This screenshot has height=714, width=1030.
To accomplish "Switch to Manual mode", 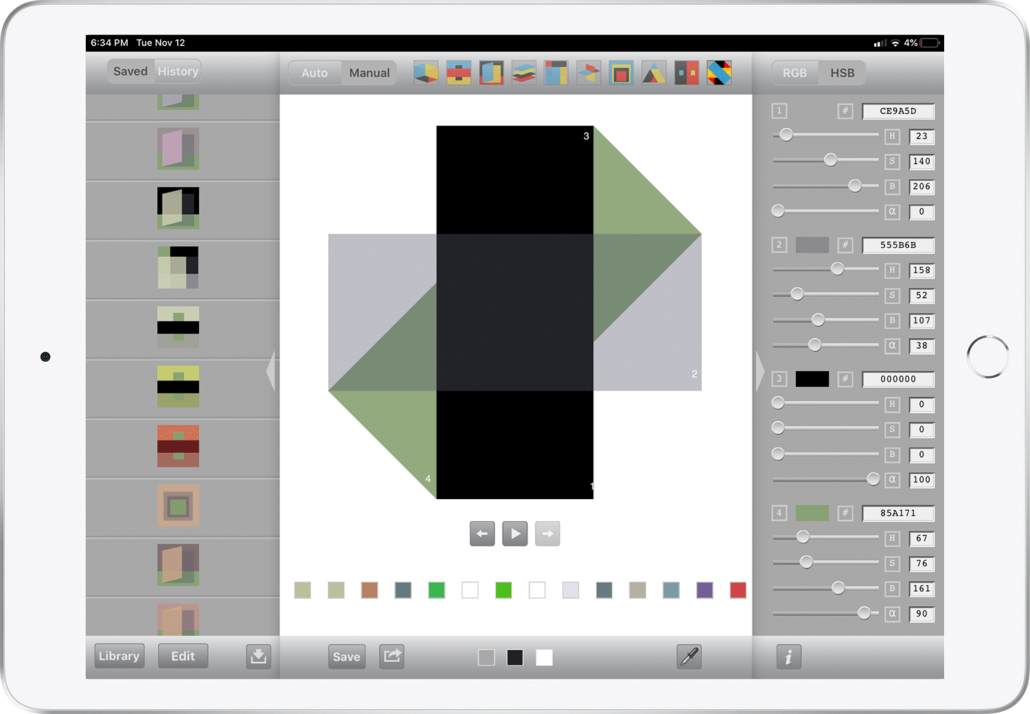I will pos(369,73).
